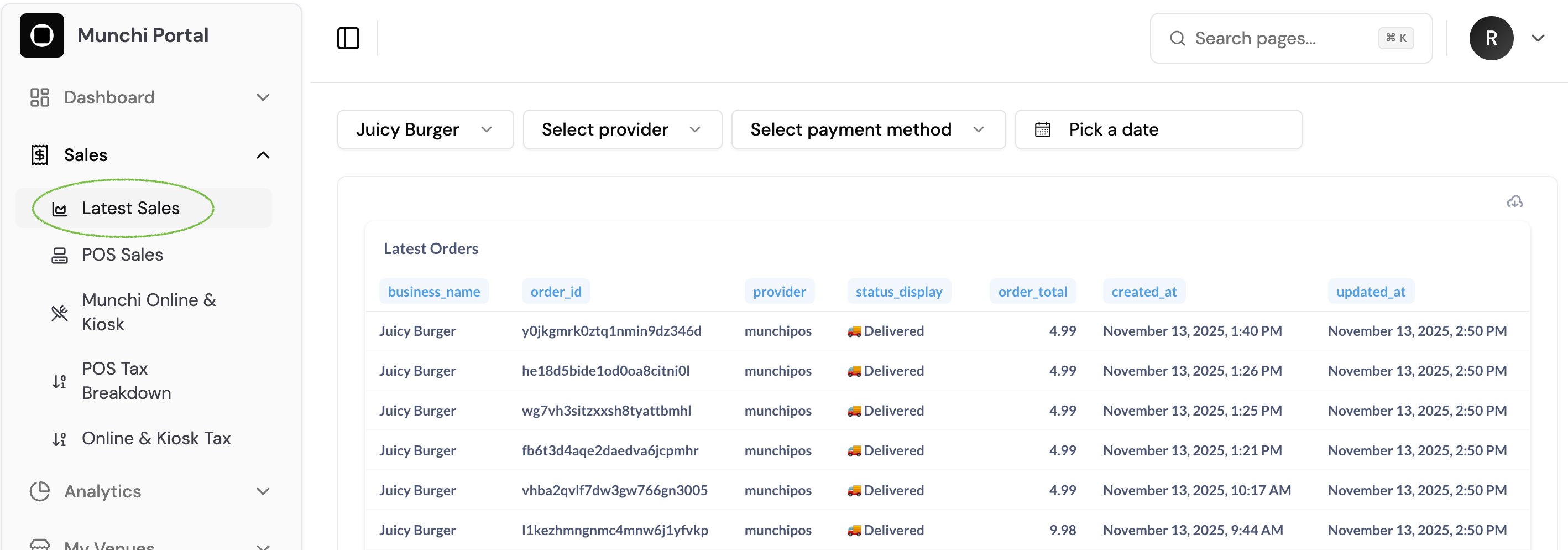Screen dimensions: 1568x550
Task: Download orders with the cloud icon
Action: point(1514,201)
